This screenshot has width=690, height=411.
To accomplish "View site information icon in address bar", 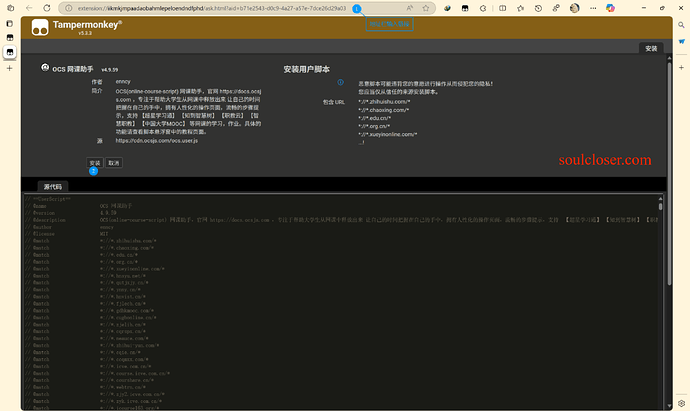I will tap(68, 8).
